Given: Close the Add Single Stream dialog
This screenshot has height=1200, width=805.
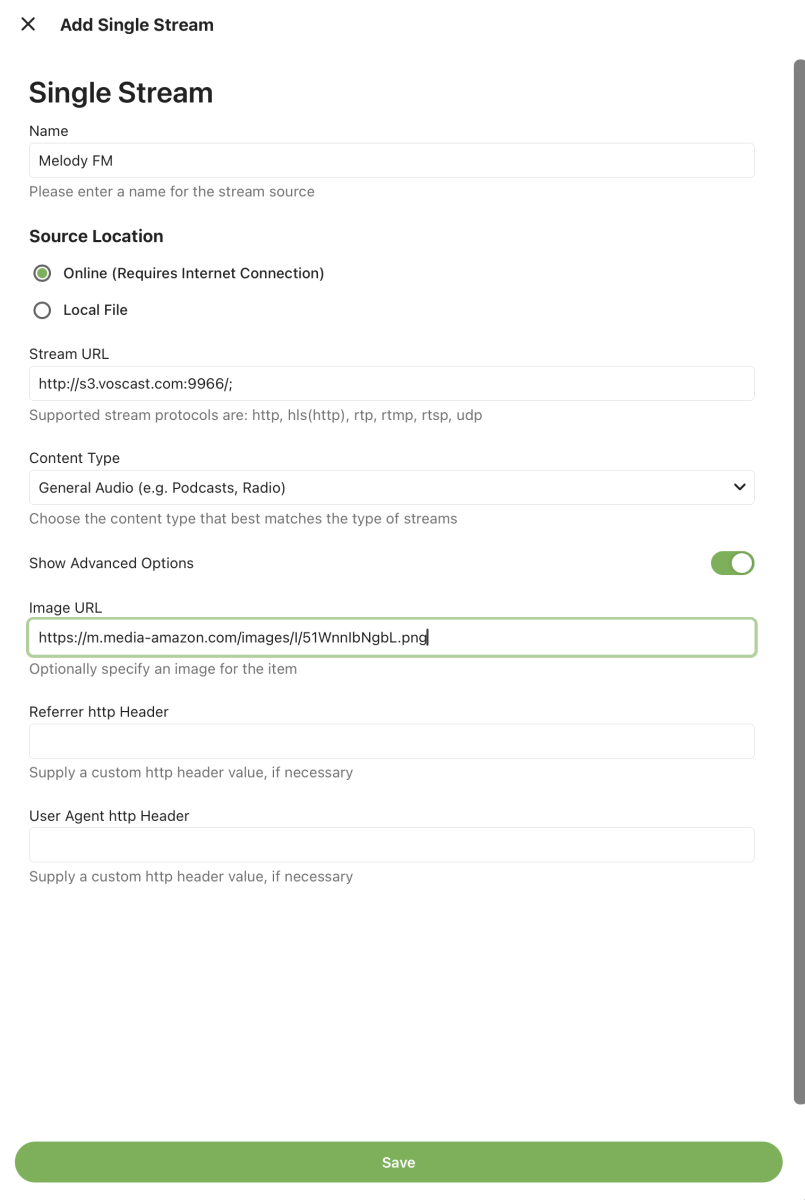Looking at the screenshot, I should coord(28,25).
